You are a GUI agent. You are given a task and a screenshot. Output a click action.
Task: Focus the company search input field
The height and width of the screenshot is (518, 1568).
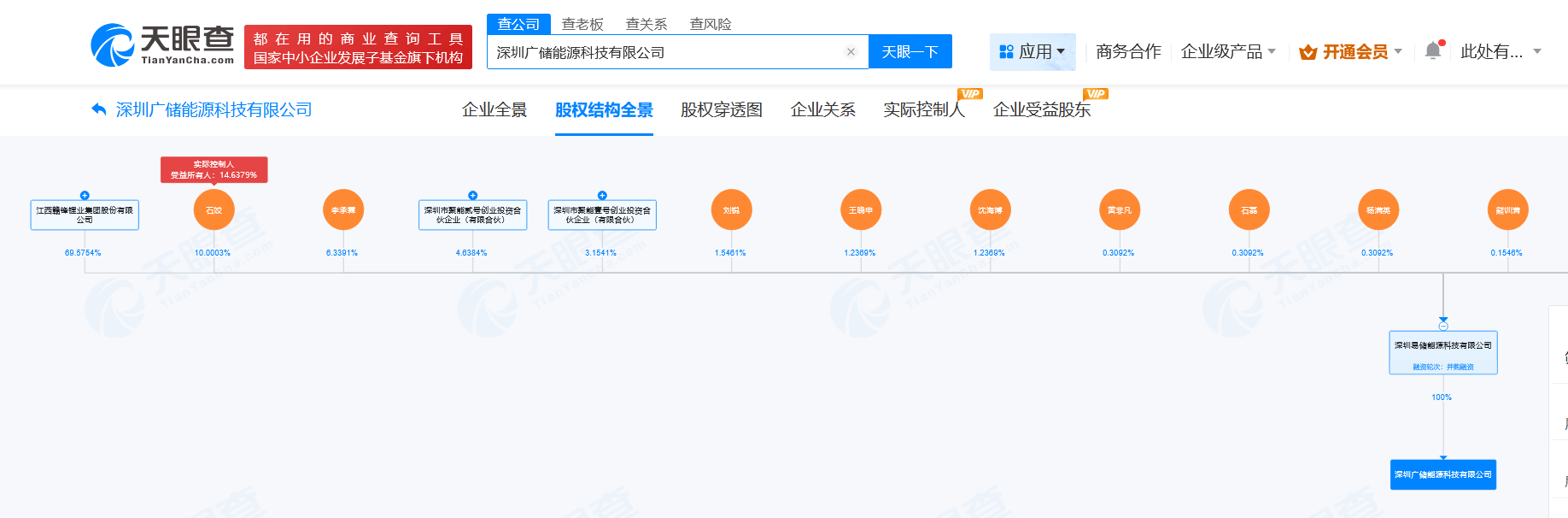pos(668,52)
